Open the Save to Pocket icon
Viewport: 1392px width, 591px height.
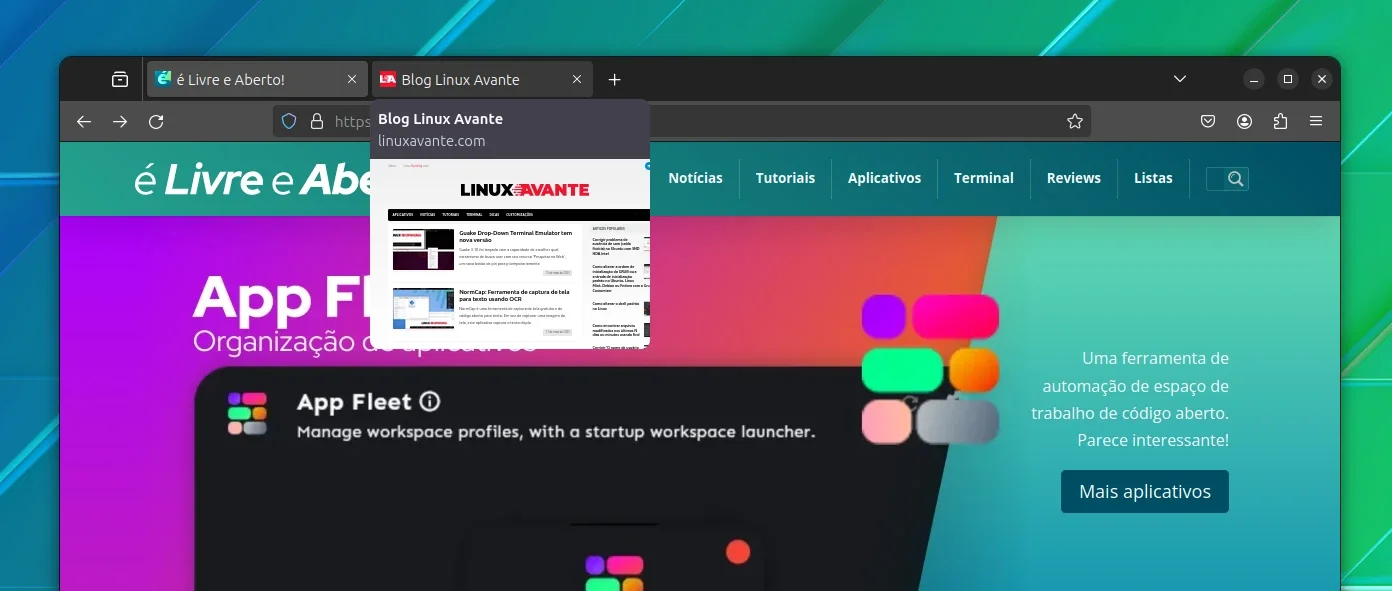[1208, 121]
